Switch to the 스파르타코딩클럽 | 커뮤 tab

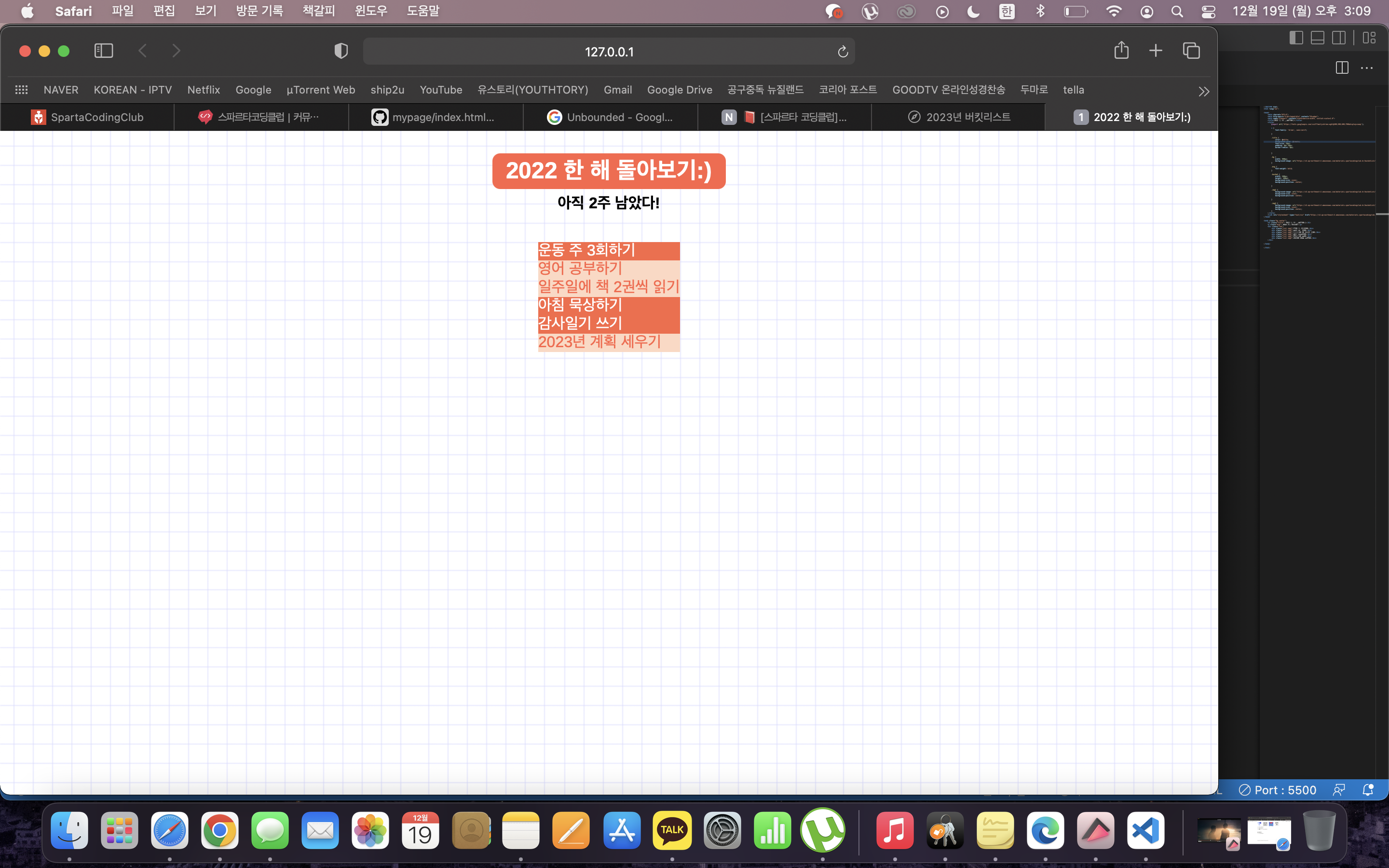coord(261,117)
